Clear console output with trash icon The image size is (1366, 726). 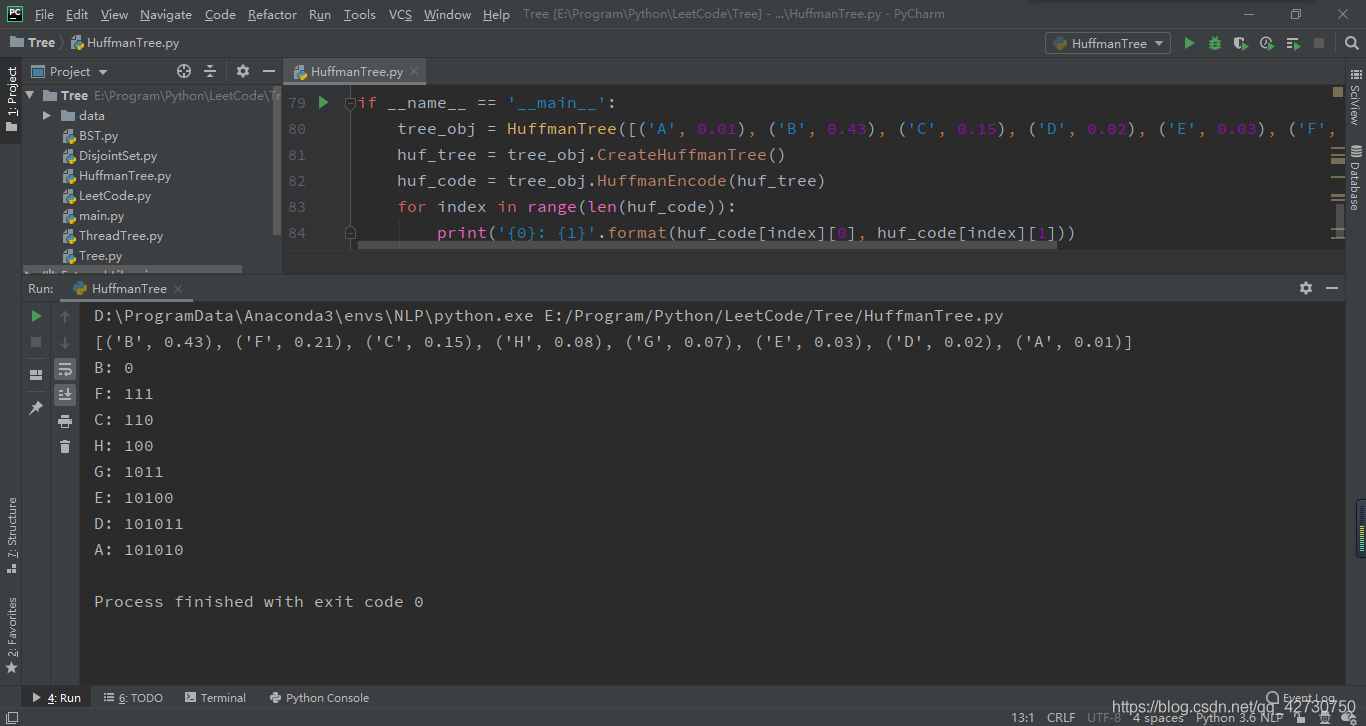(x=65, y=447)
